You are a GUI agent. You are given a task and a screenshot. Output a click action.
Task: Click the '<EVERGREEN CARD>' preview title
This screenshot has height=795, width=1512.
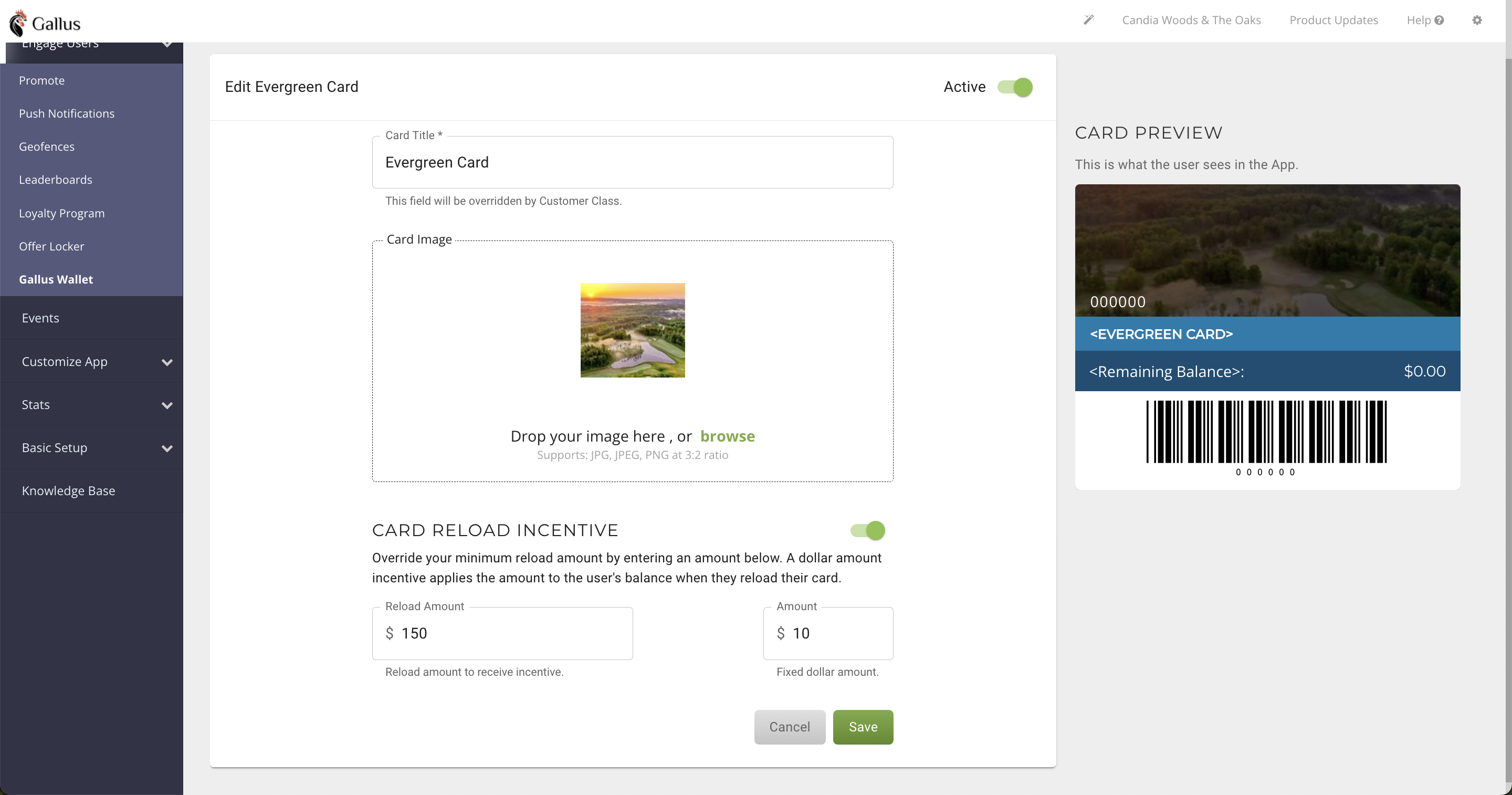coord(1161,334)
